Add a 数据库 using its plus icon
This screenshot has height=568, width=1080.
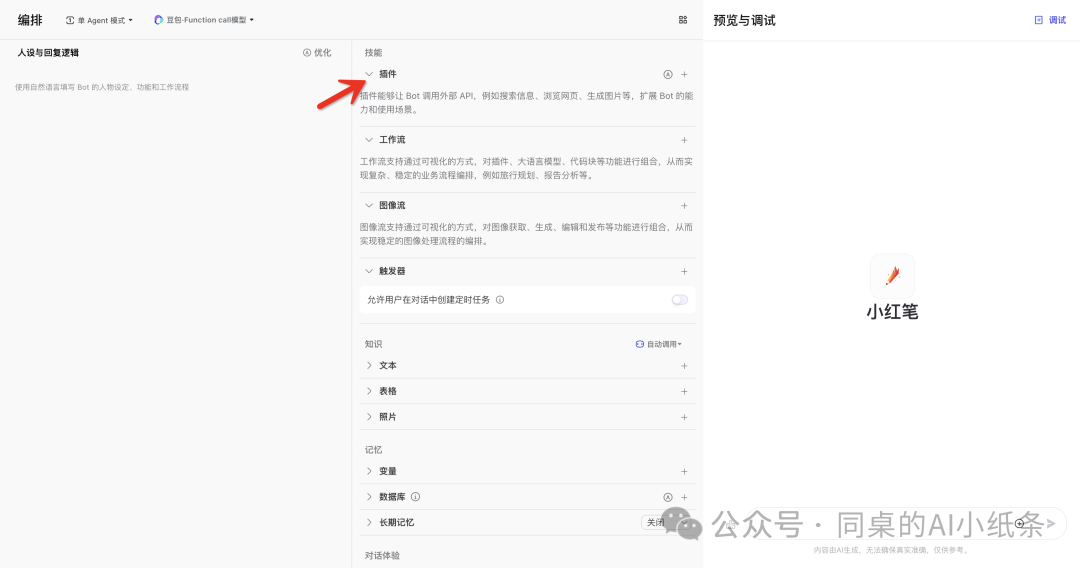coord(684,497)
